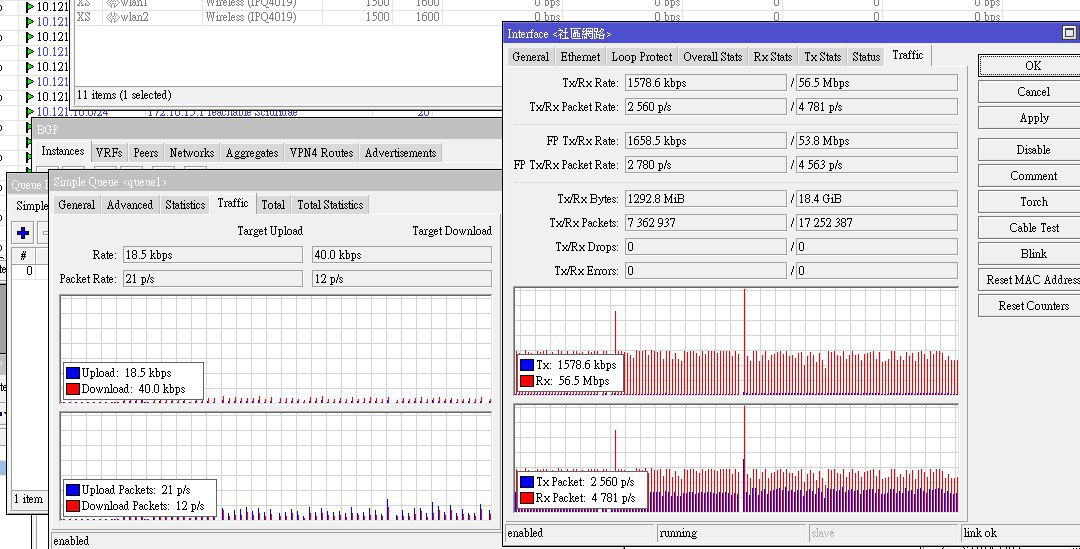Open the Networks tab in BGP
1080x549 pixels.
[x=191, y=153]
